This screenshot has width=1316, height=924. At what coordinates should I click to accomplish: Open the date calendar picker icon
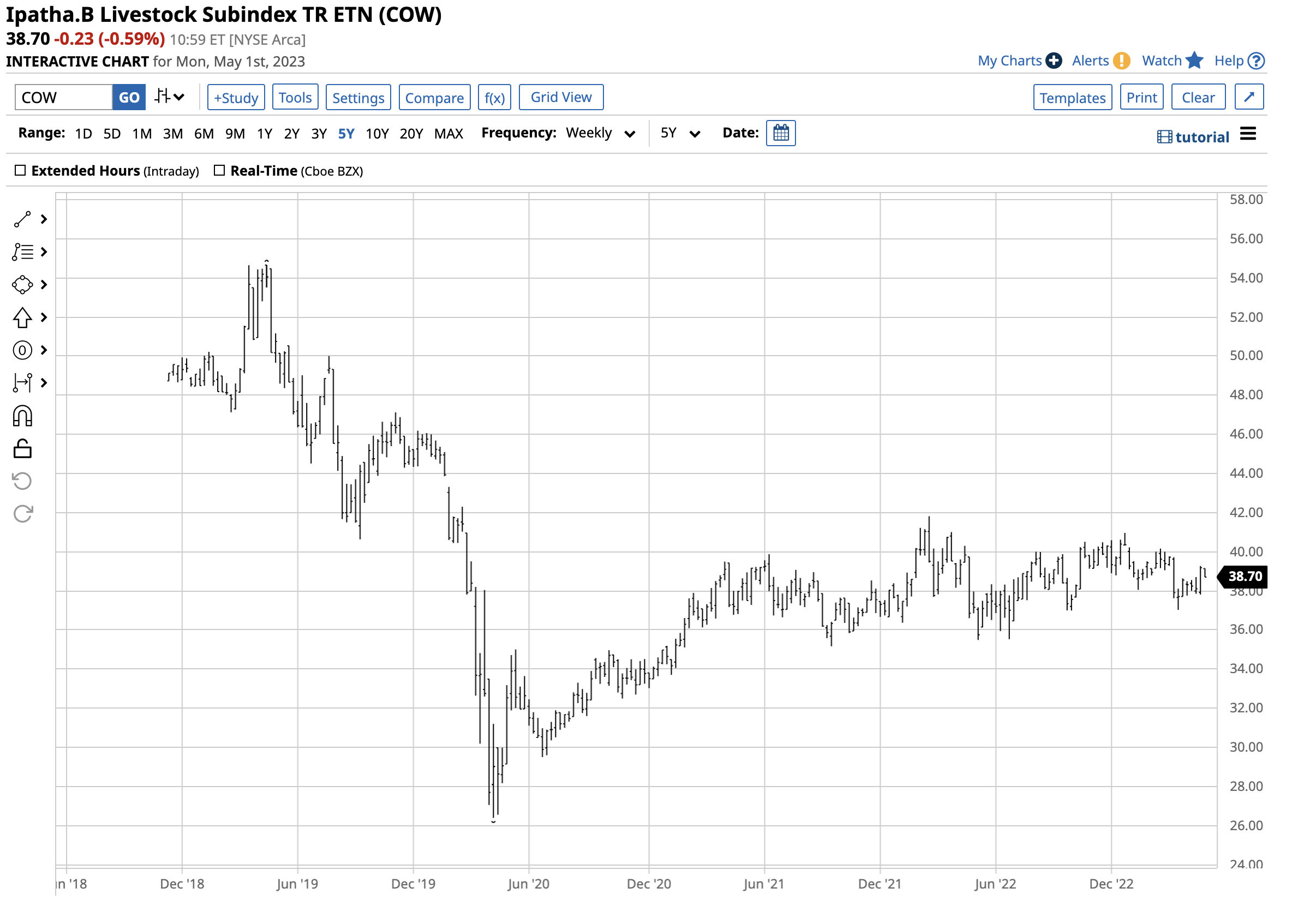[x=781, y=134]
